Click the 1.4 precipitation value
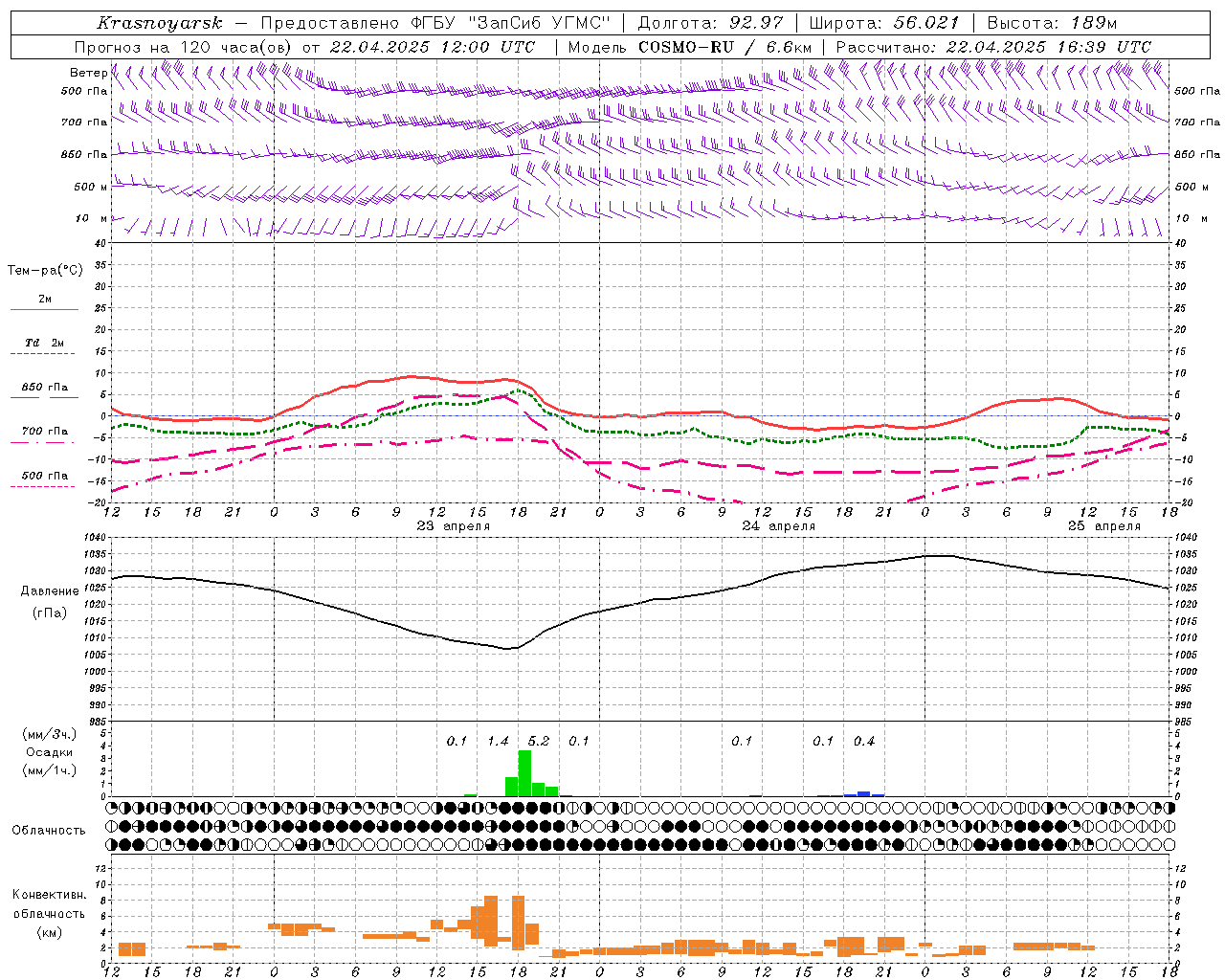Screen dimensions: 1225x980 click(x=498, y=742)
